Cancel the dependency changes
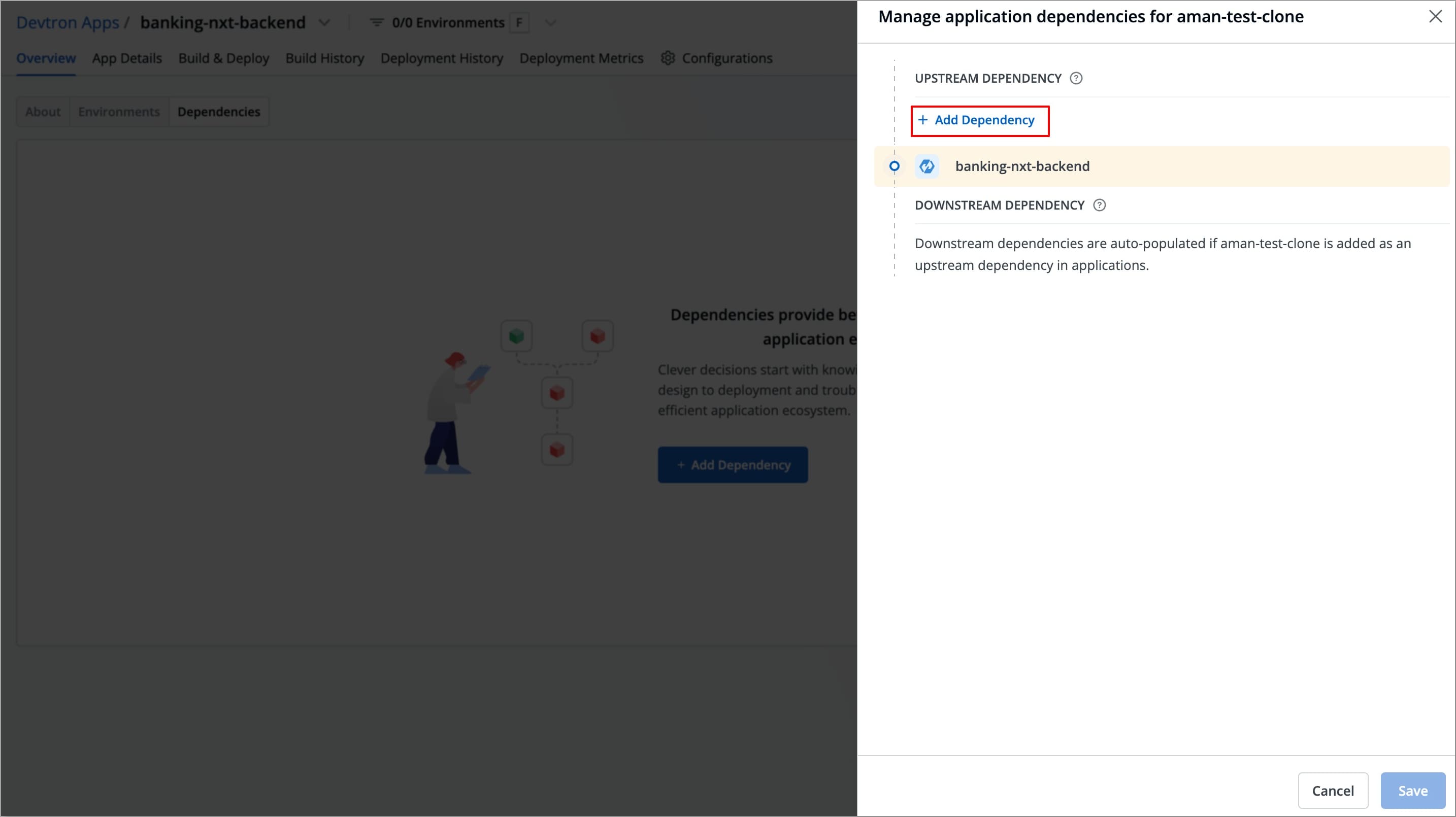 (1333, 791)
